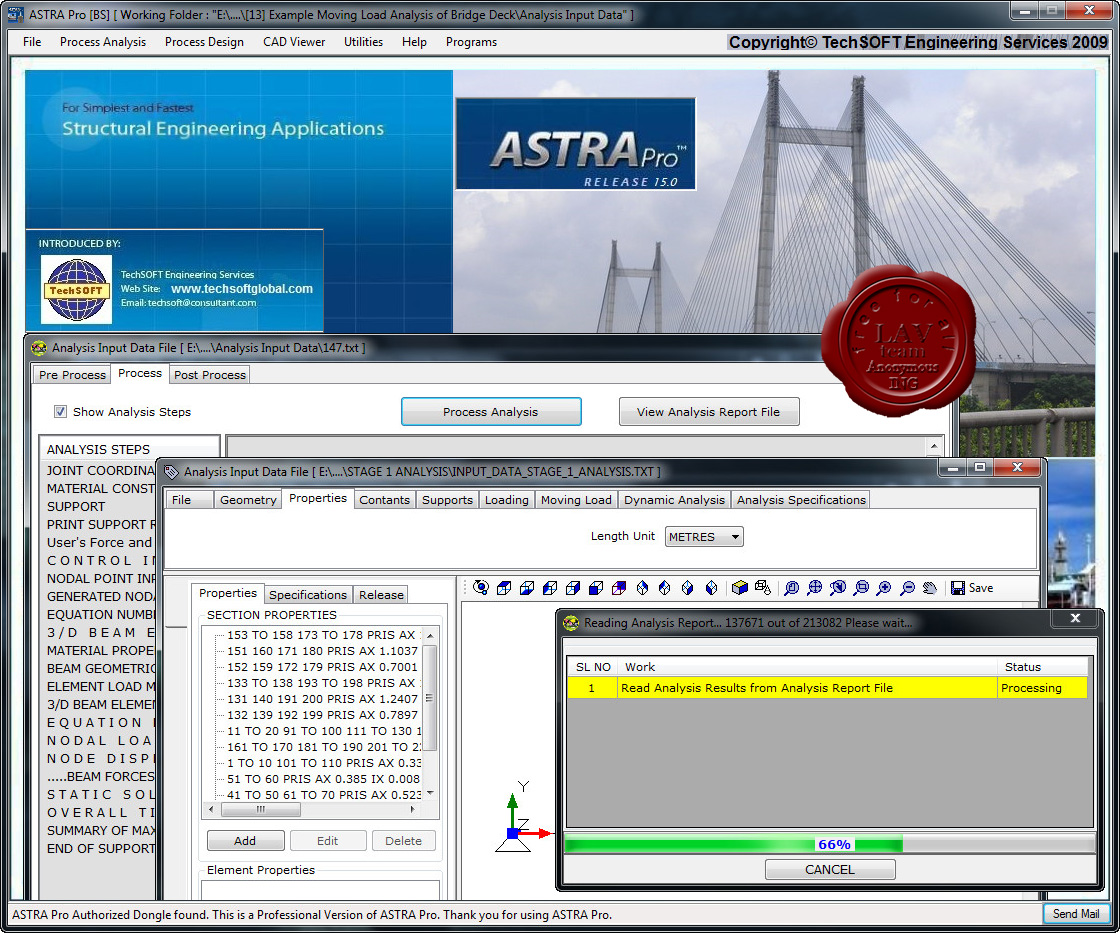1120x933 pixels.
Task: Open the CAD Viewer menu
Action: click(294, 42)
